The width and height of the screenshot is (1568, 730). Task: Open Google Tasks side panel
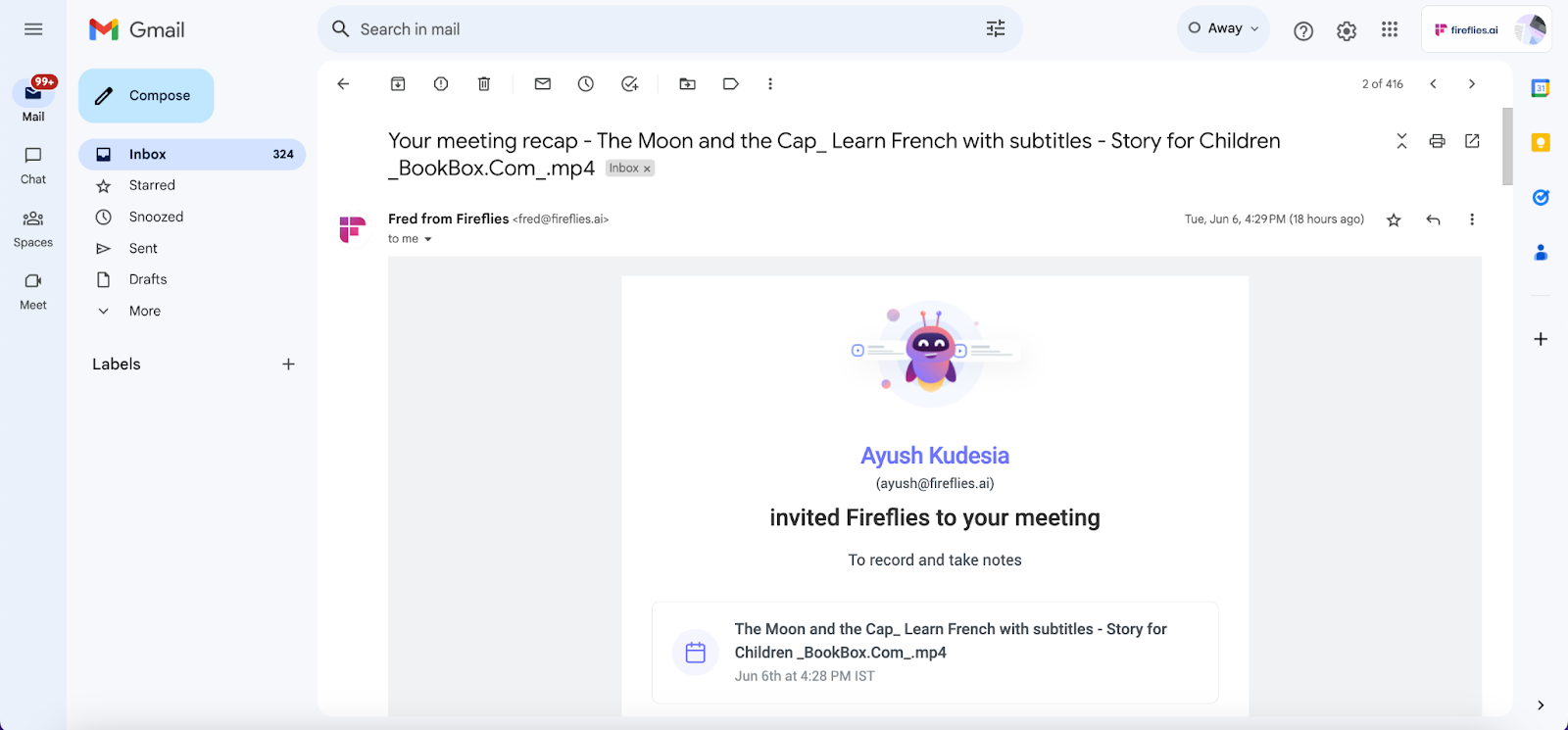point(1541,198)
